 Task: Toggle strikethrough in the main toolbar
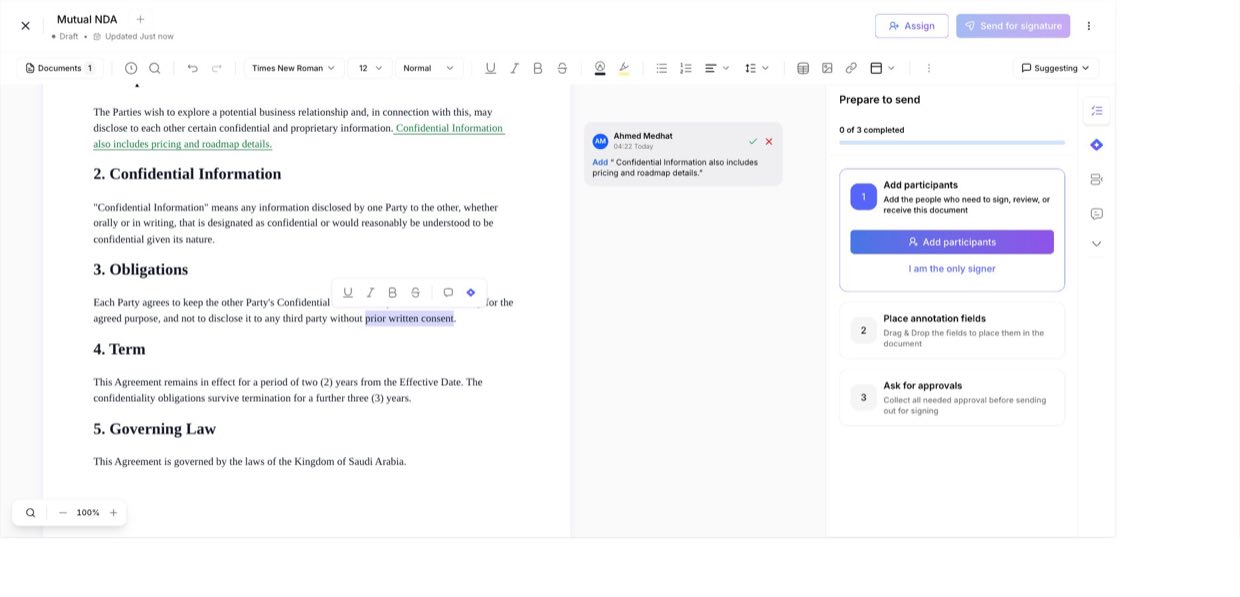pyautogui.click(x=562, y=68)
